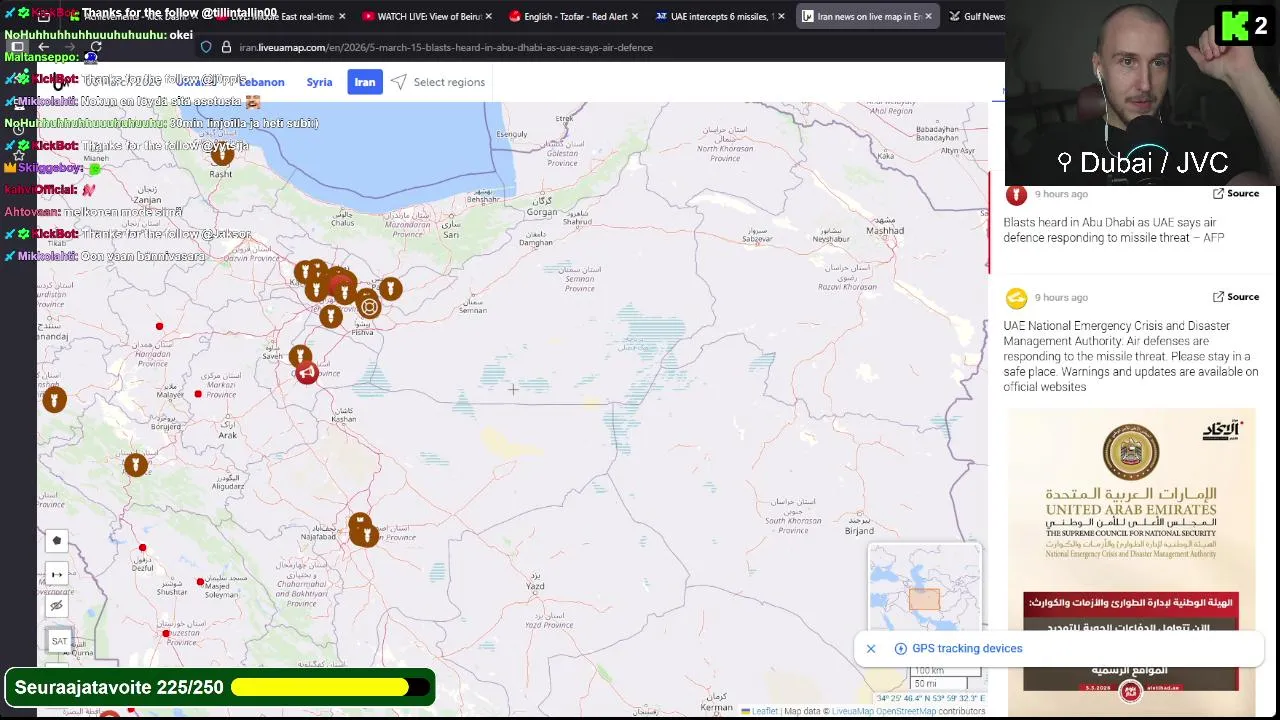Click the red dot near Masjed Soleyman
The height and width of the screenshot is (720, 1280).
pyautogui.click(x=200, y=582)
